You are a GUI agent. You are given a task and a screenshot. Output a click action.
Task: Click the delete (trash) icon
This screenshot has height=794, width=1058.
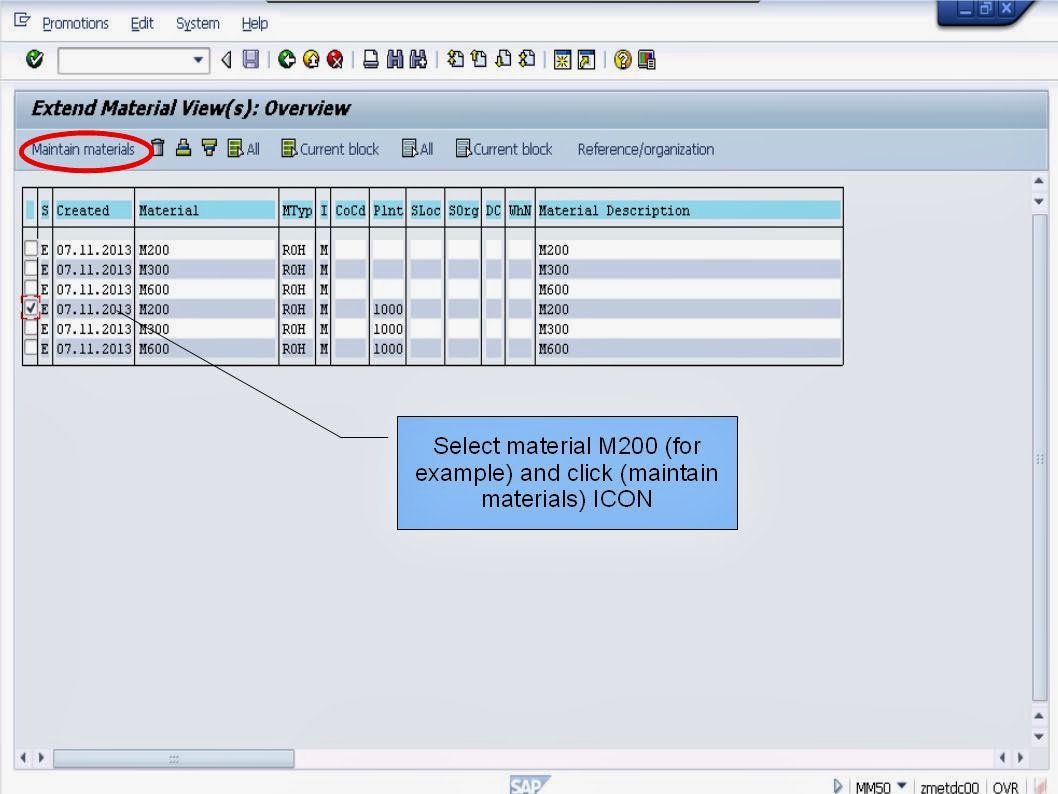[157, 148]
